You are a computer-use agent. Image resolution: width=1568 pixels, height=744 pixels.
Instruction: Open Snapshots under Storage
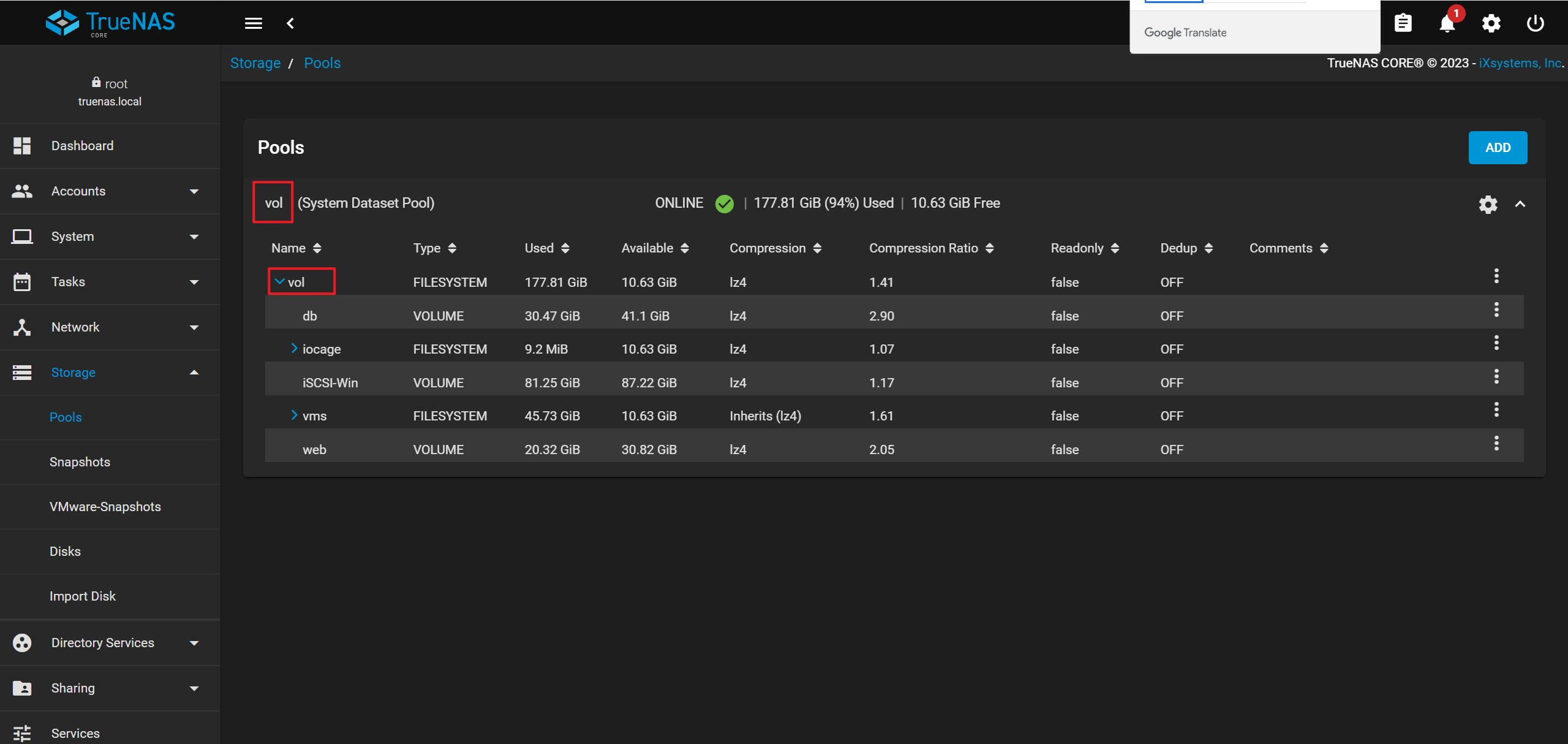click(80, 462)
